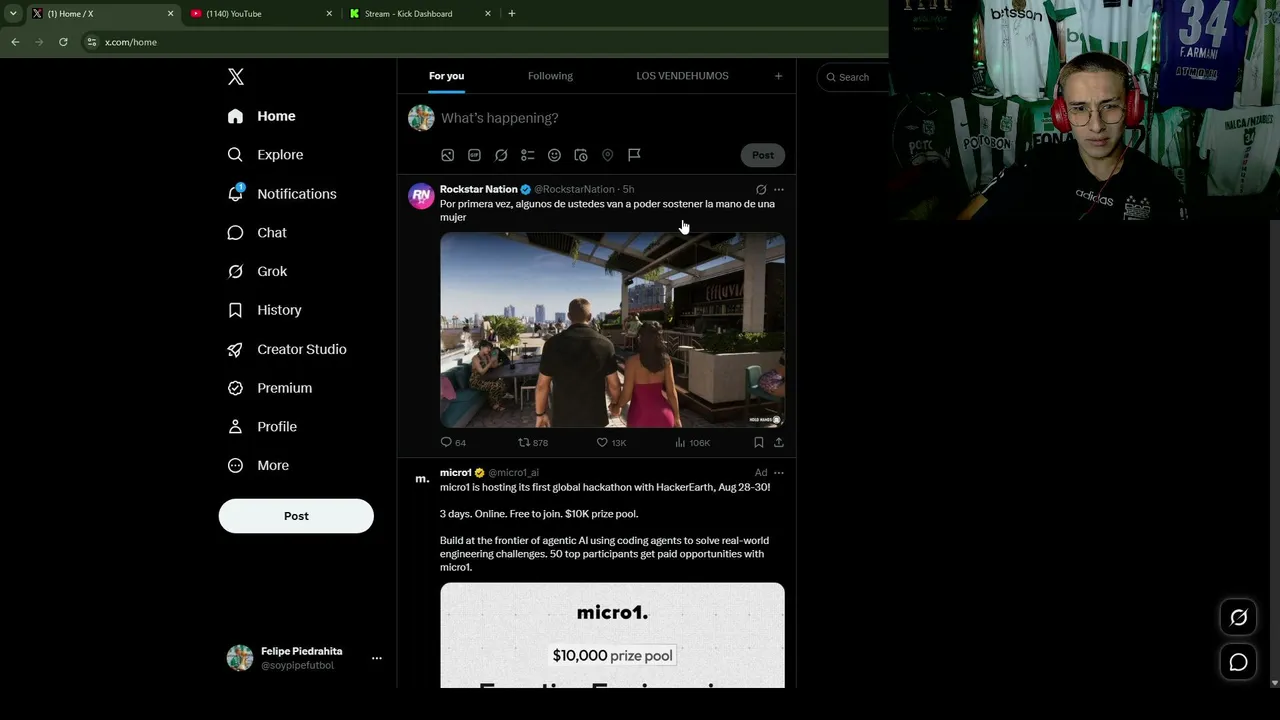This screenshot has width=1280, height=720.
Task: Open Chat from the sidebar
Action: click(257, 233)
